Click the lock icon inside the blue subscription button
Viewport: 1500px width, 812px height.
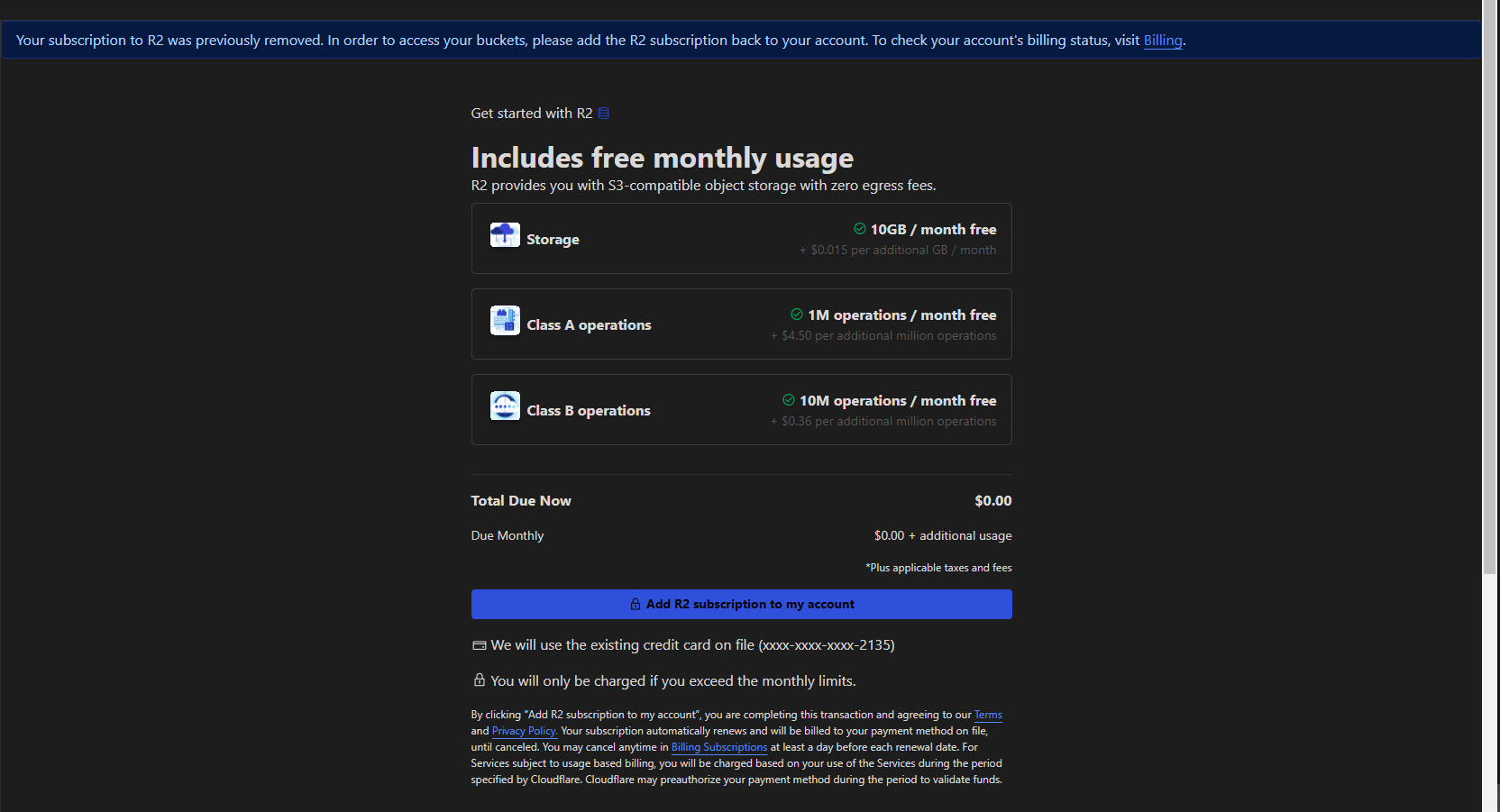click(x=636, y=604)
